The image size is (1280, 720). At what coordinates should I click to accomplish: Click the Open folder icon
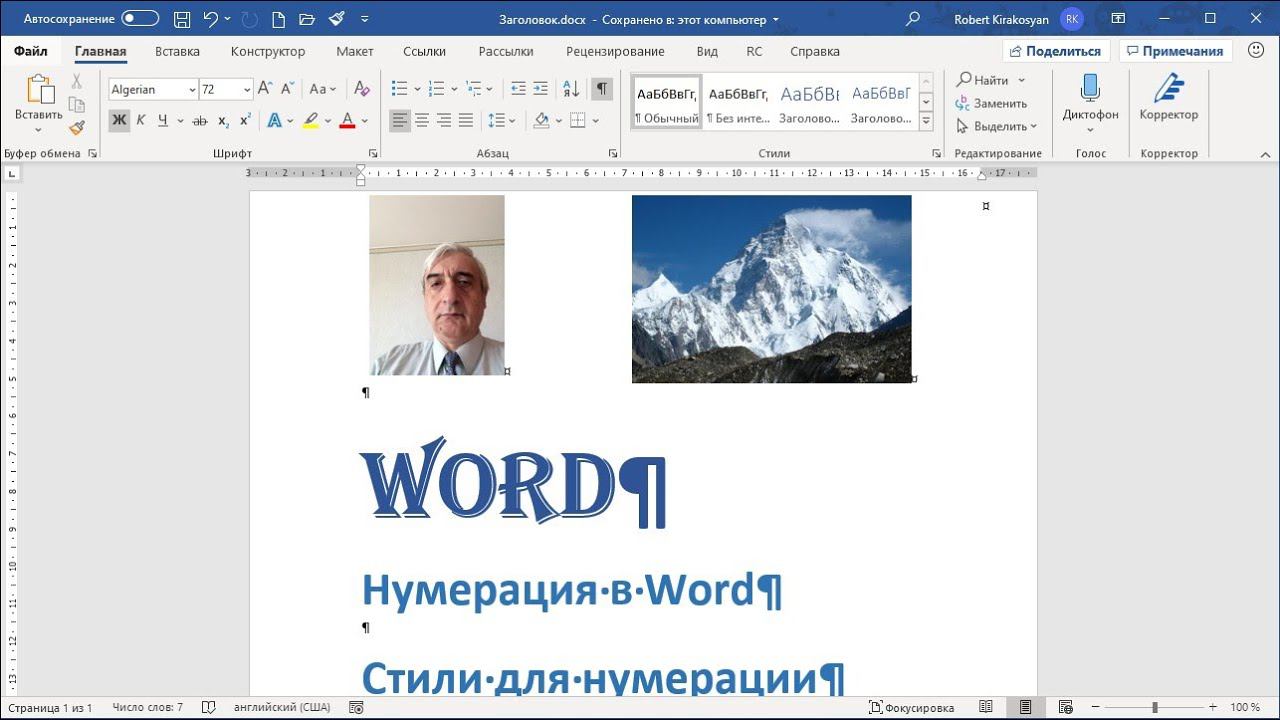pyautogui.click(x=307, y=19)
